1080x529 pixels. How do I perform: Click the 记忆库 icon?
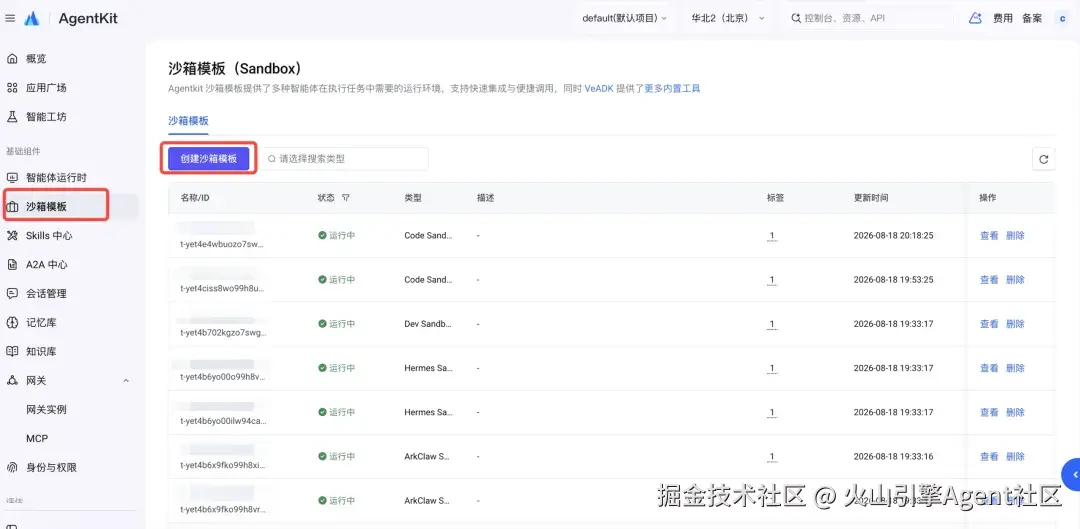point(12,322)
